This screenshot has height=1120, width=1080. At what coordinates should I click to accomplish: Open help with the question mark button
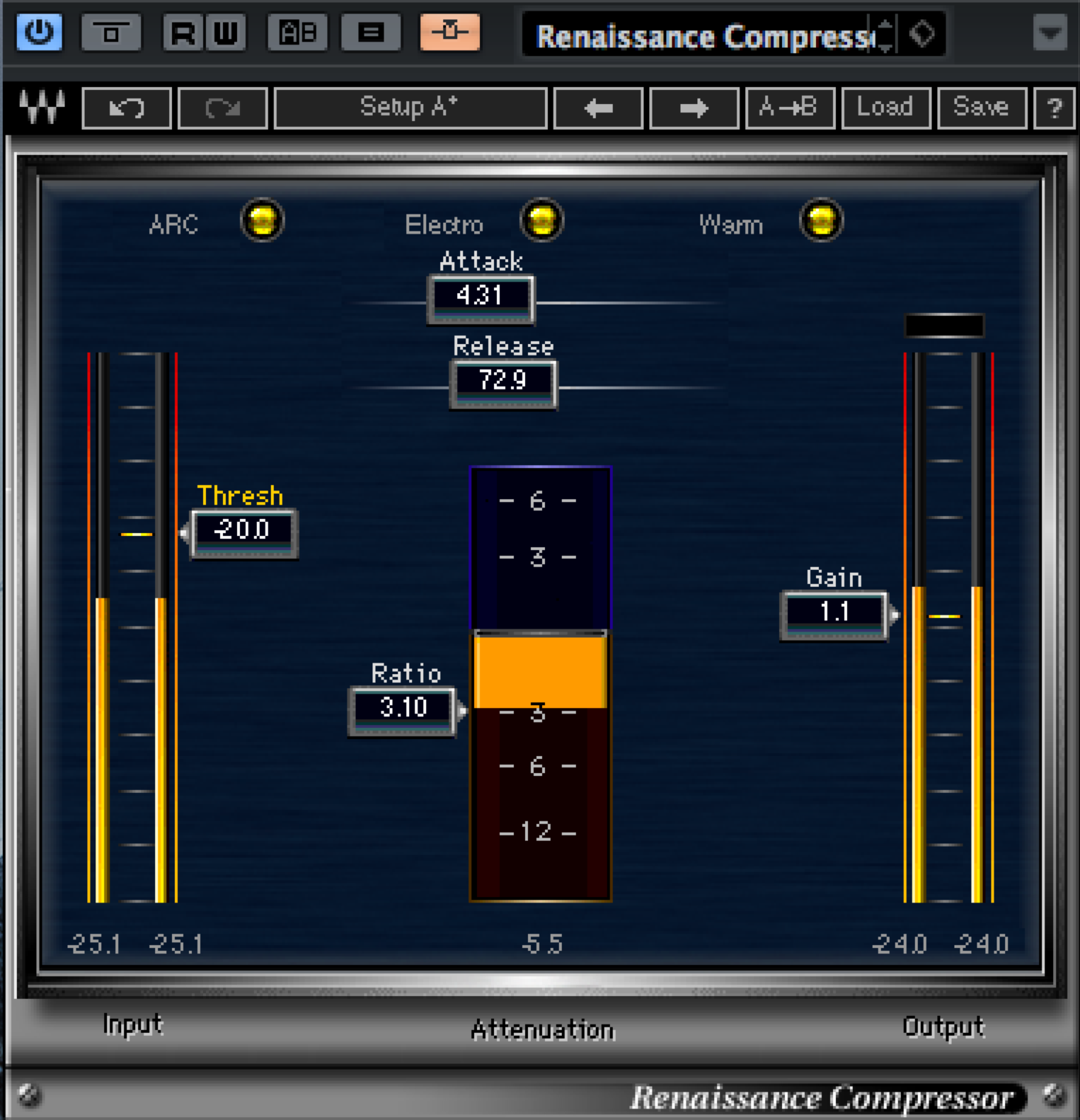tap(1055, 108)
